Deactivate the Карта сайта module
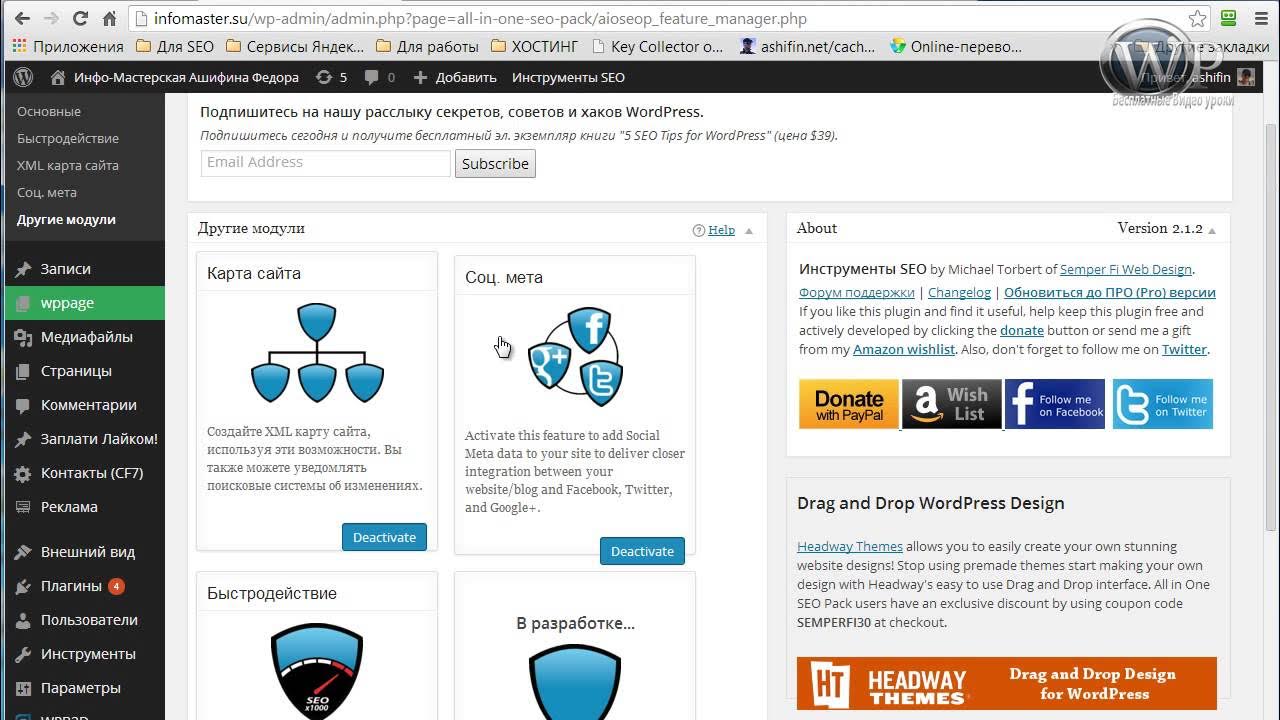1280x720 pixels. pyautogui.click(x=384, y=537)
